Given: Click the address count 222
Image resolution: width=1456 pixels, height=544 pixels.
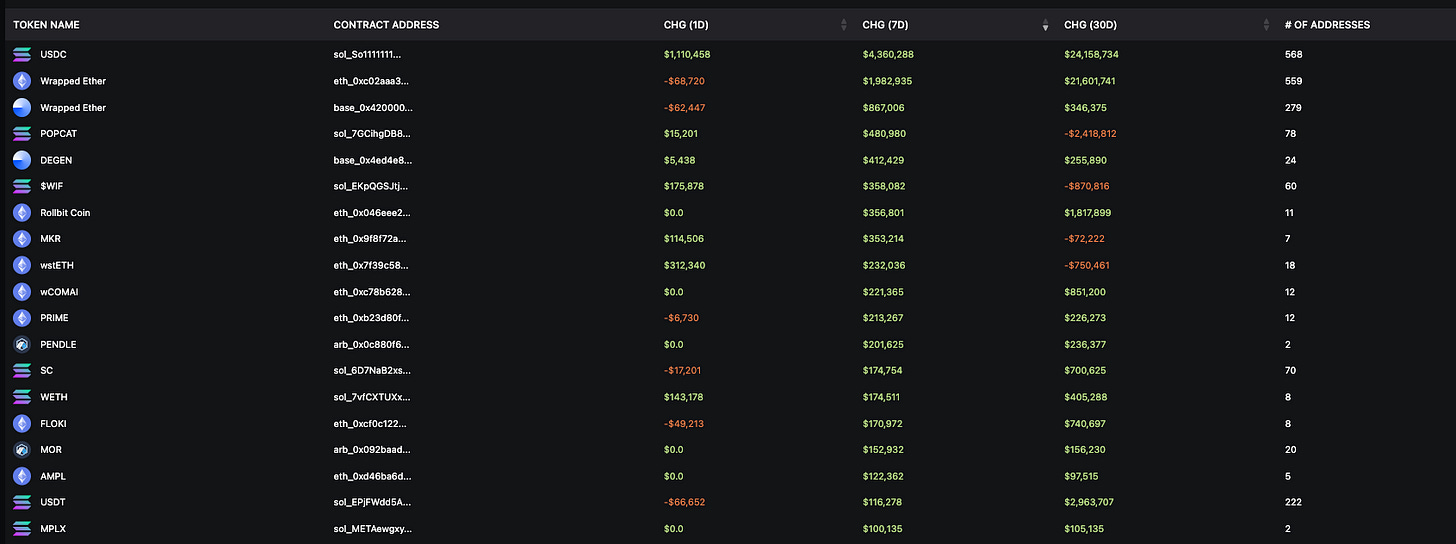Looking at the screenshot, I should point(1293,502).
